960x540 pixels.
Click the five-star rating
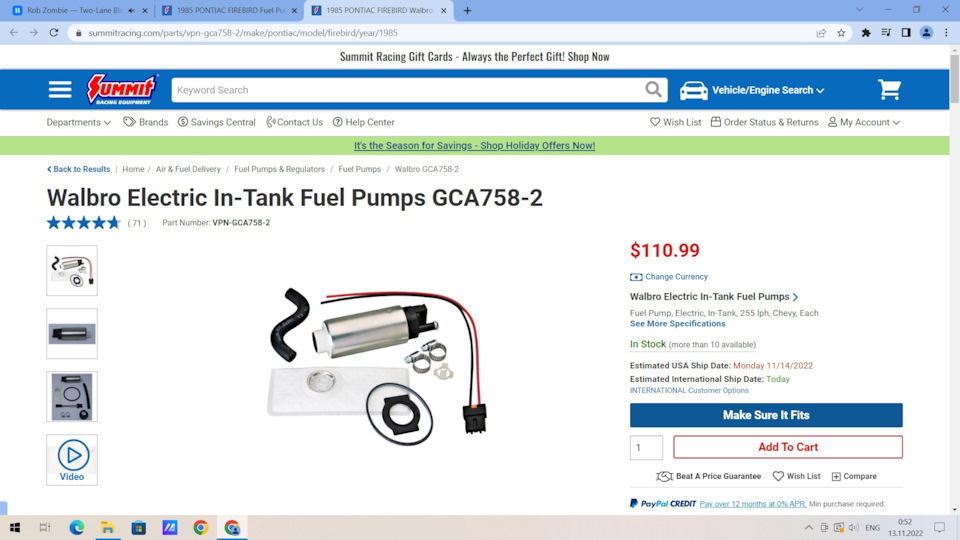(x=84, y=223)
